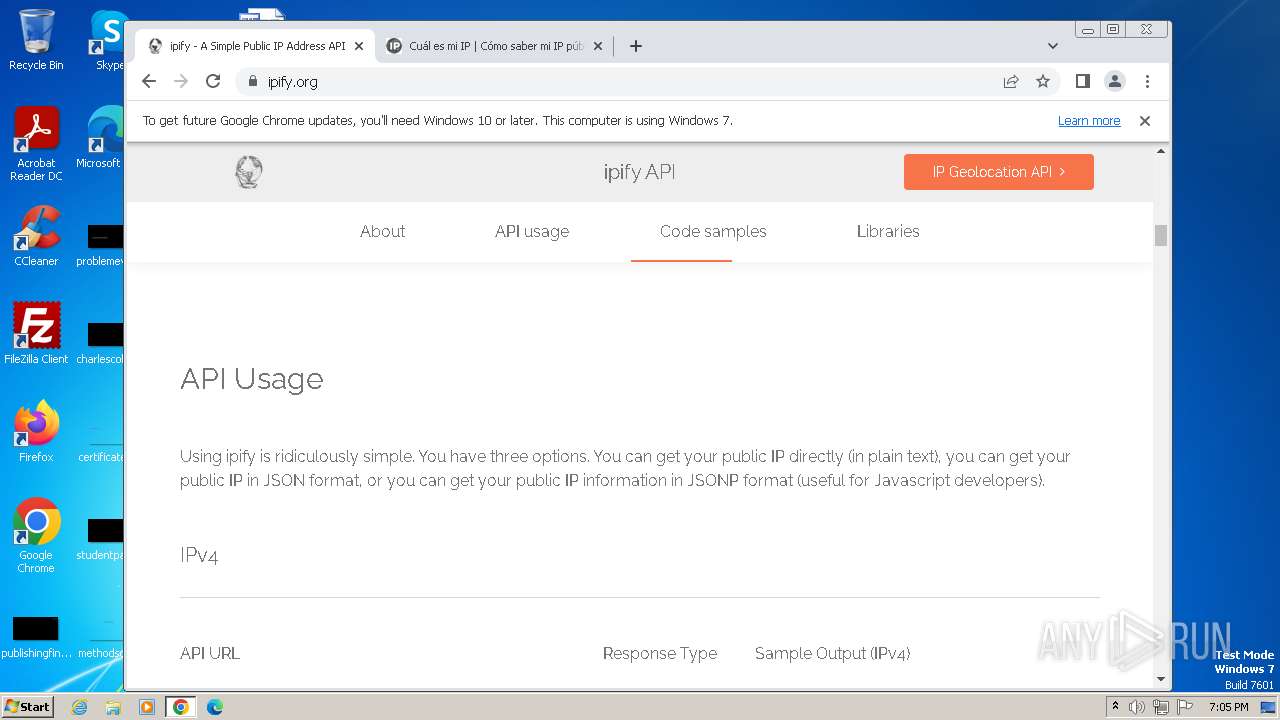The height and width of the screenshot is (720, 1280).
Task: Open Microsoft Edge desktop icon
Action: (100, 138)
